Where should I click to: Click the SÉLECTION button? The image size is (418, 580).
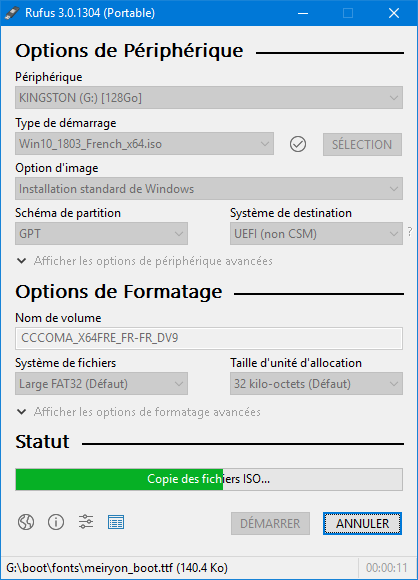point(362,144)
